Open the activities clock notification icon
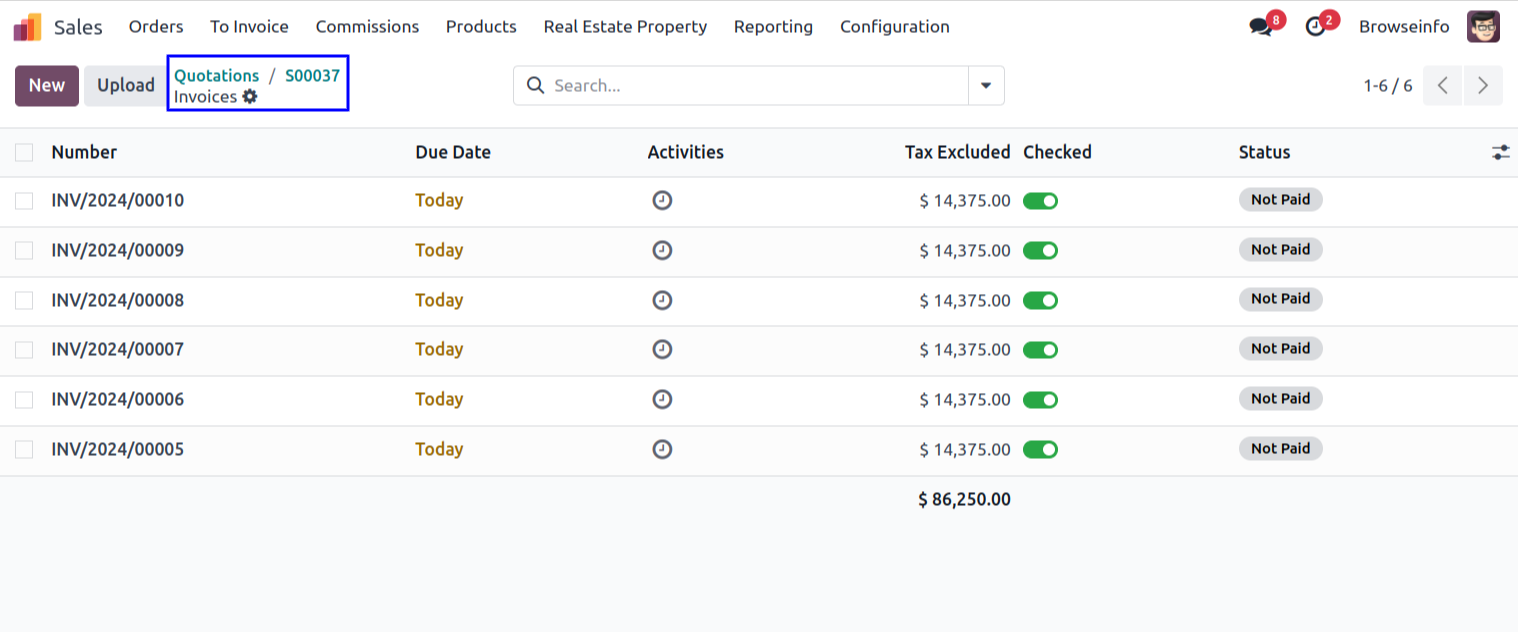Screen dimensions: 1518x632 click(x=1315, y=27)
